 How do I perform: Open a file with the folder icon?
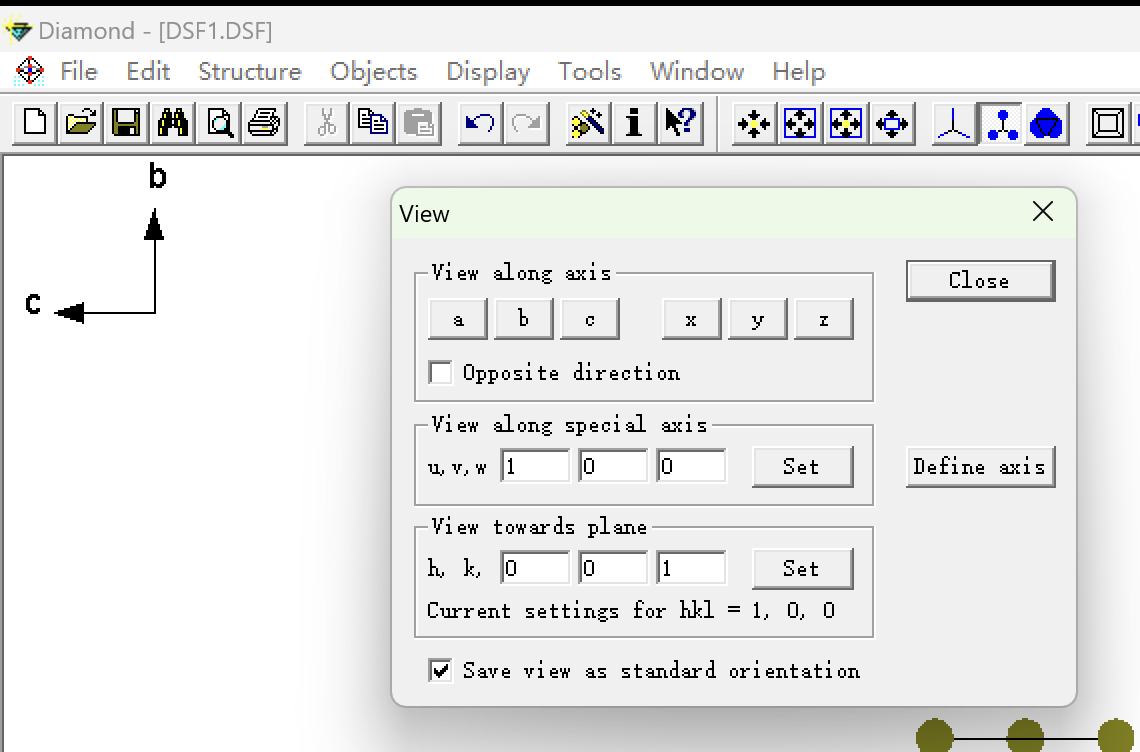[x=81, y=123]
